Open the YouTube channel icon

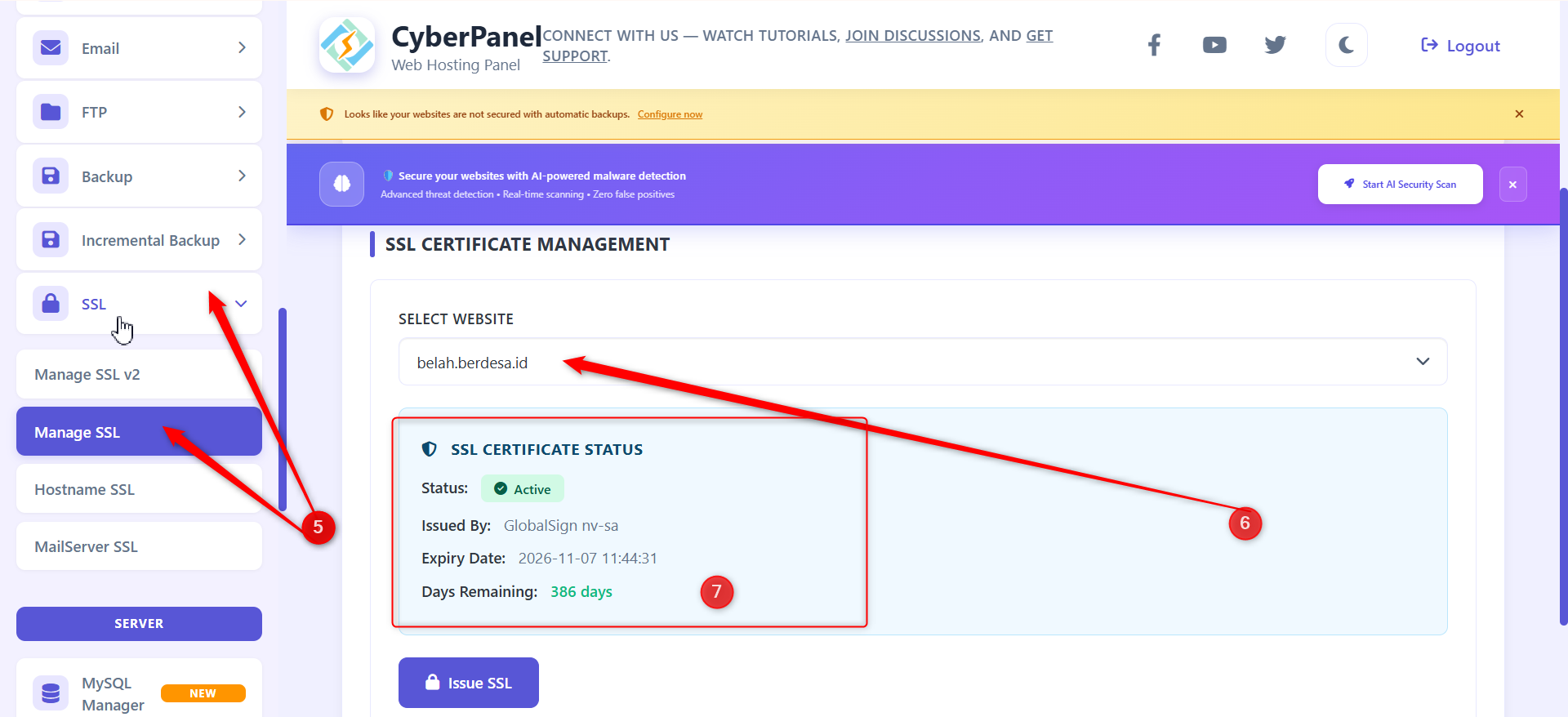click(x=1214, y=45)
